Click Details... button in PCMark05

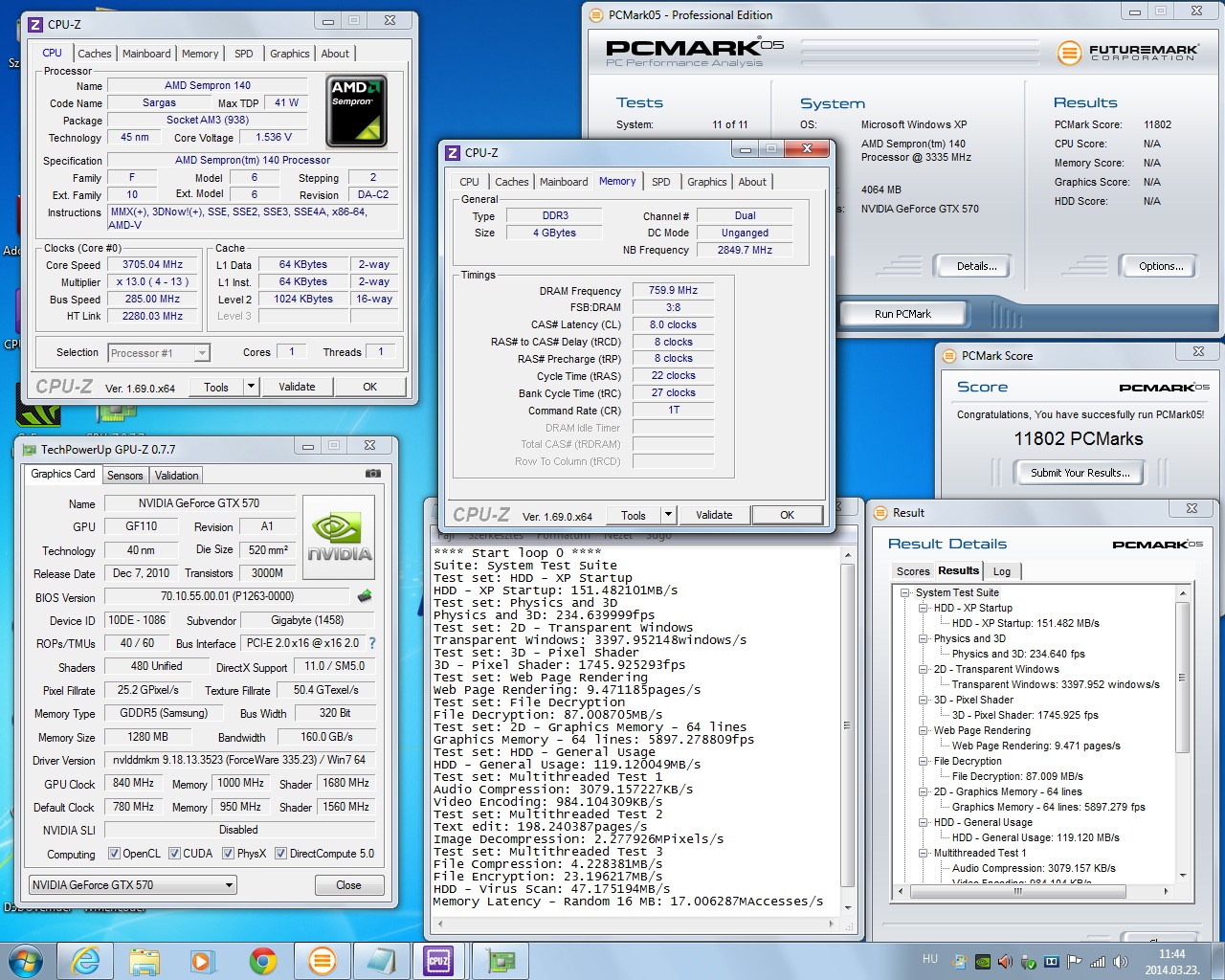[976, 266]
